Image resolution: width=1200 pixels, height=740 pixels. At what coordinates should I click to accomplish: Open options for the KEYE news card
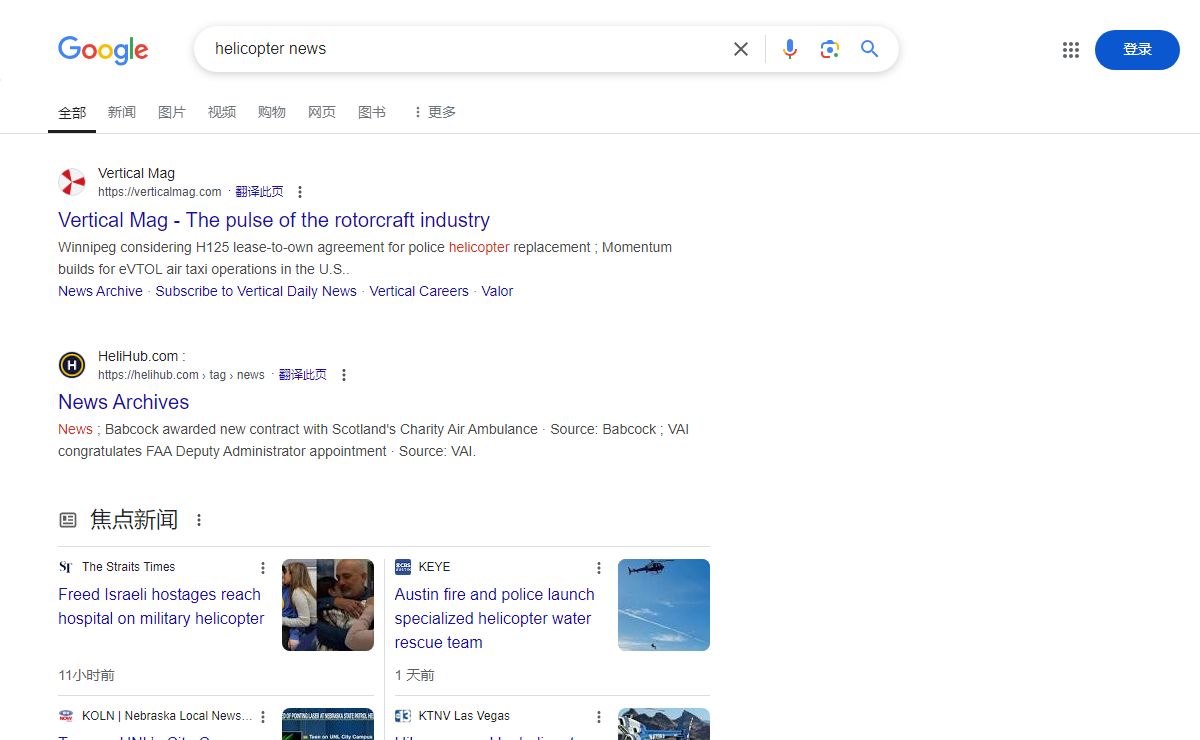click(x=599, y=568)
